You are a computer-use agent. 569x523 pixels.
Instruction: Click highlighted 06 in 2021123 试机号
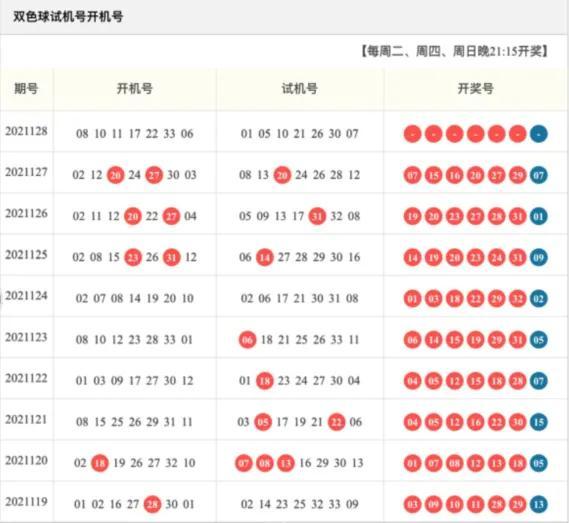[x=247, y=340]
